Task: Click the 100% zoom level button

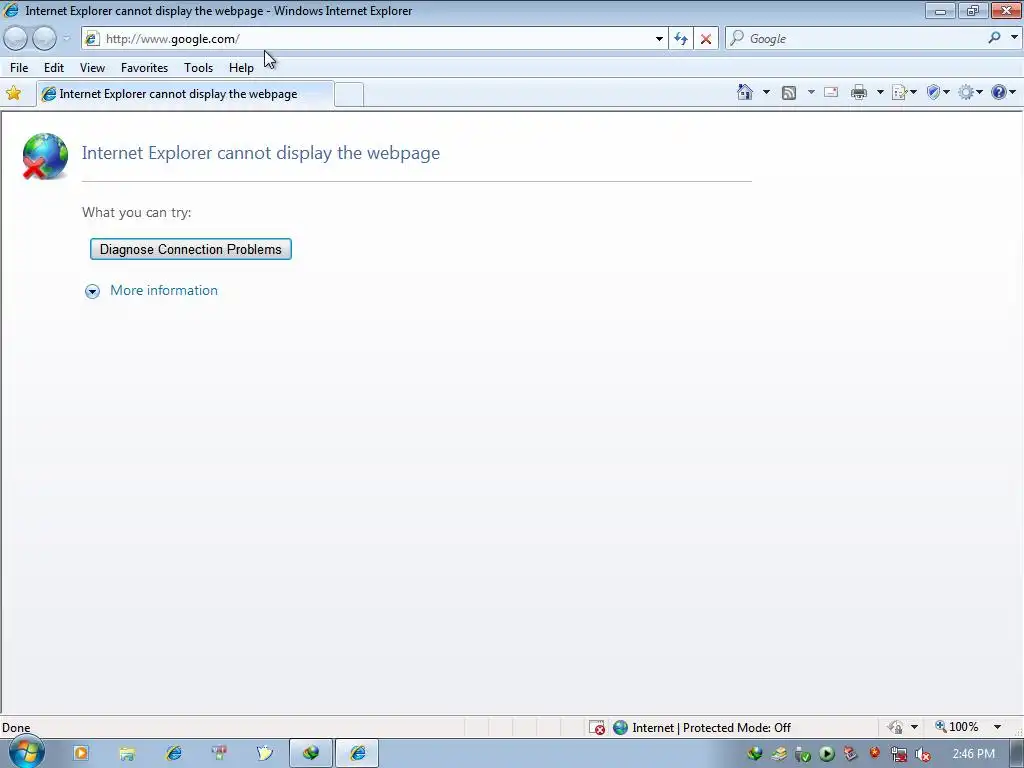Action: (x=957, y=727)
